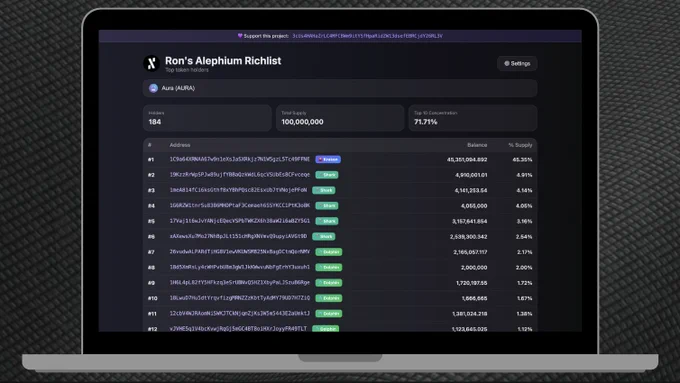Click the support project donation address link

tap(367, 36)
